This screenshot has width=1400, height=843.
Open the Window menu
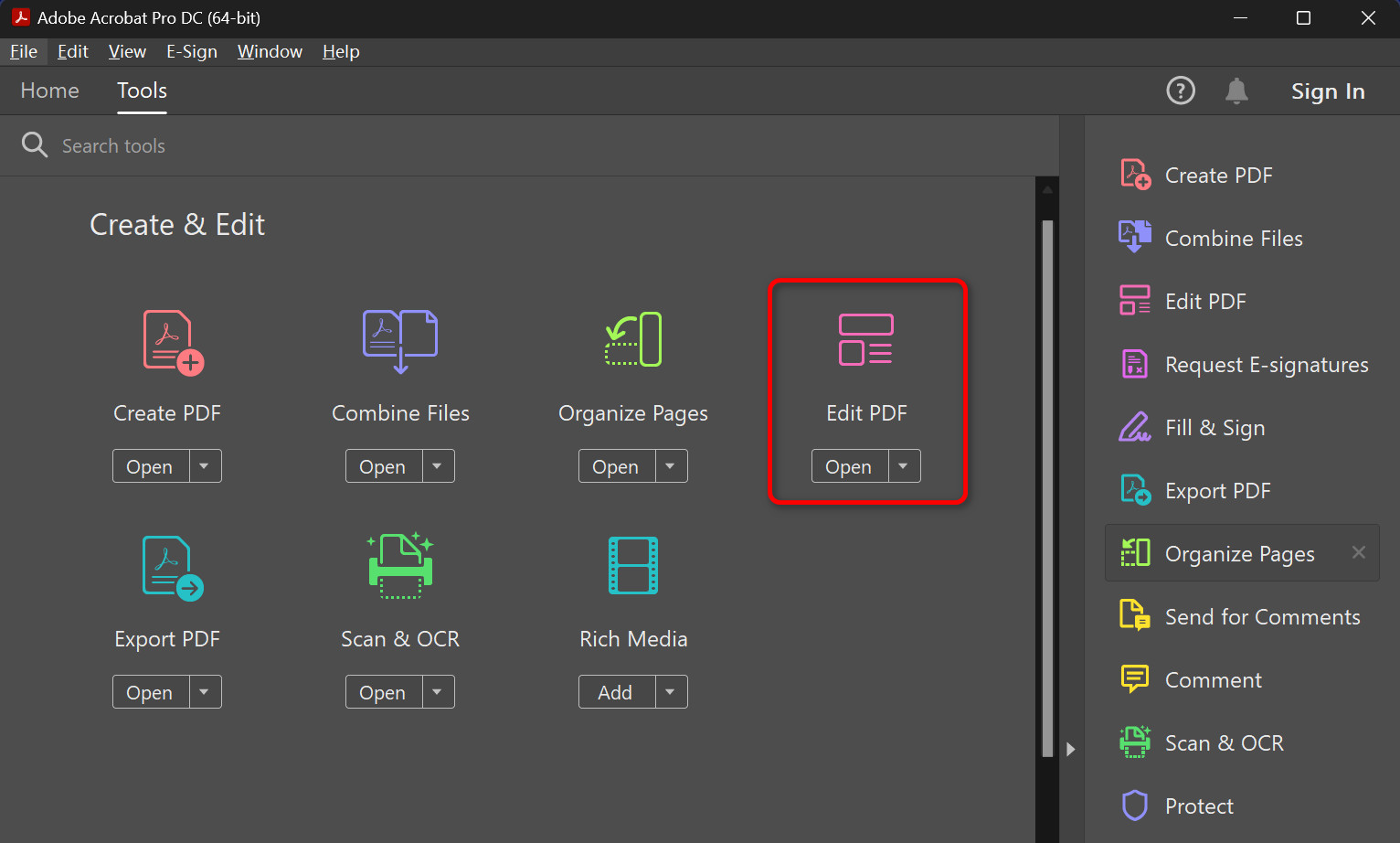(x=270, y=51)
